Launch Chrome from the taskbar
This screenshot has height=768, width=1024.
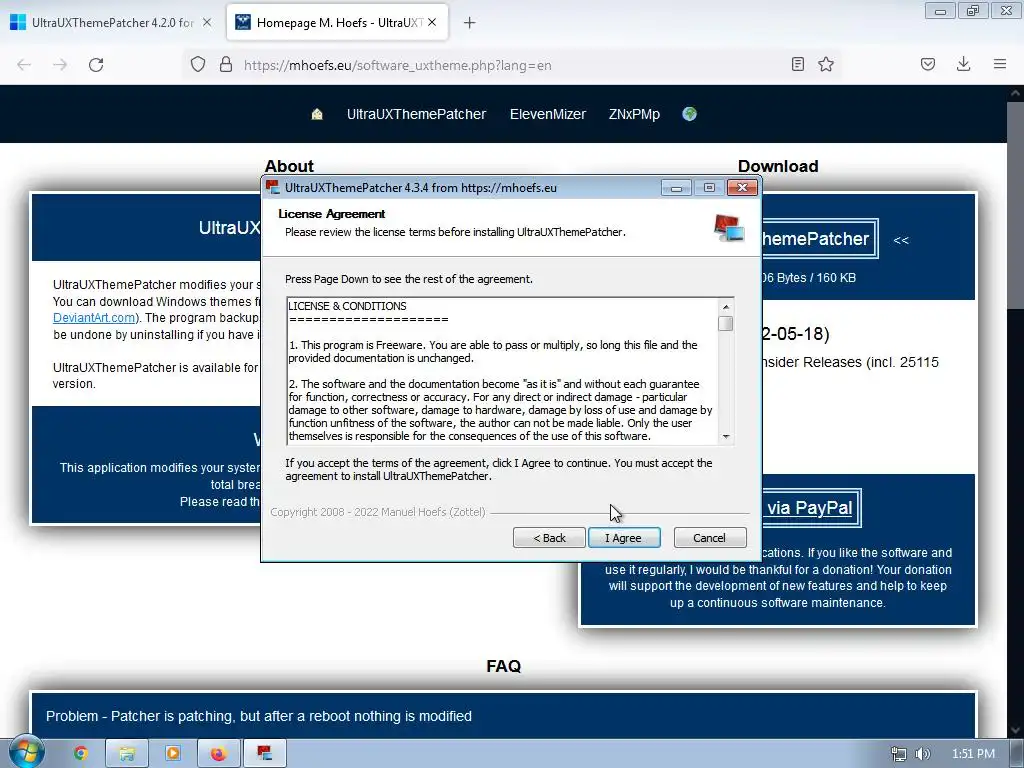[80, 754]
